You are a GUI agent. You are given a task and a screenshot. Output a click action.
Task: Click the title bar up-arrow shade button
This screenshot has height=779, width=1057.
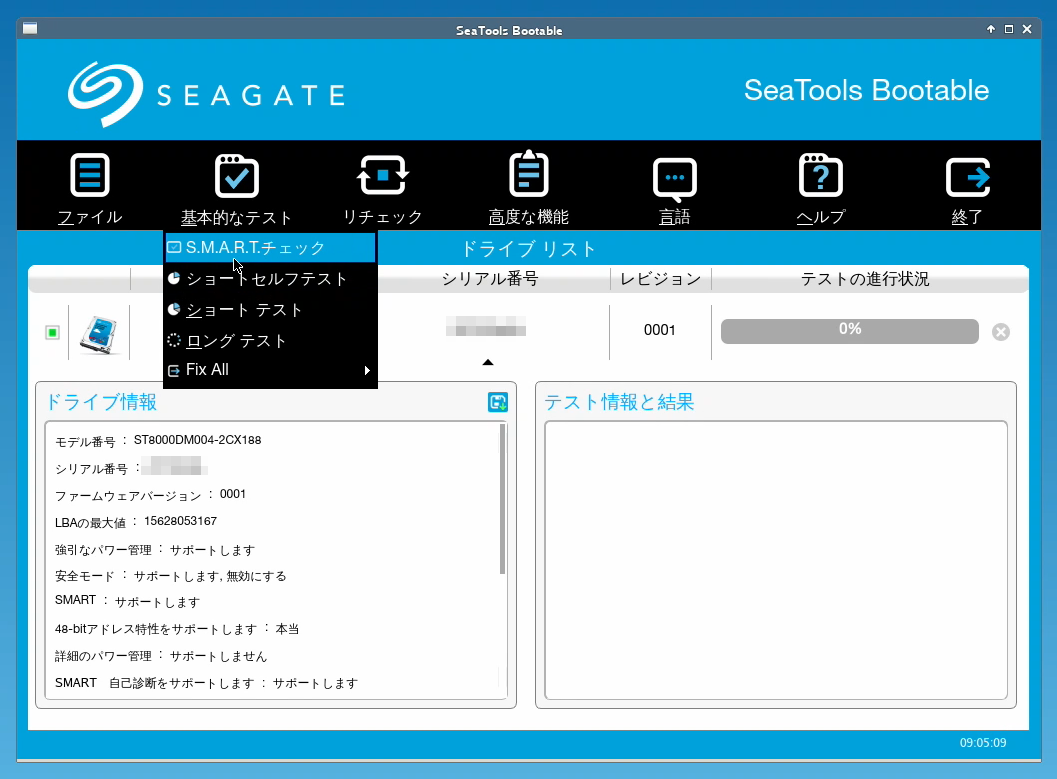coord(990,29)
